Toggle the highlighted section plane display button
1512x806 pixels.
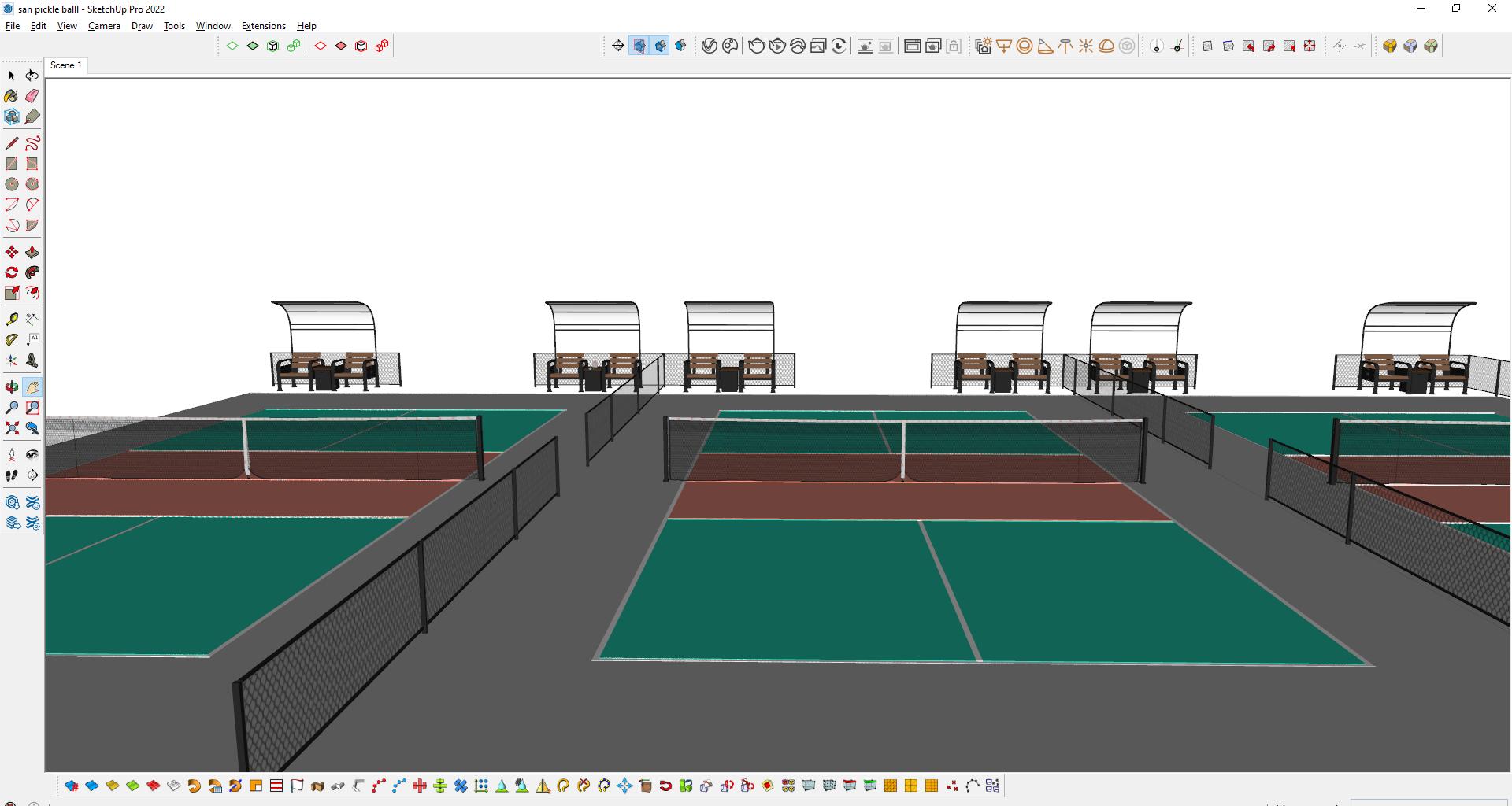point(639,46)
